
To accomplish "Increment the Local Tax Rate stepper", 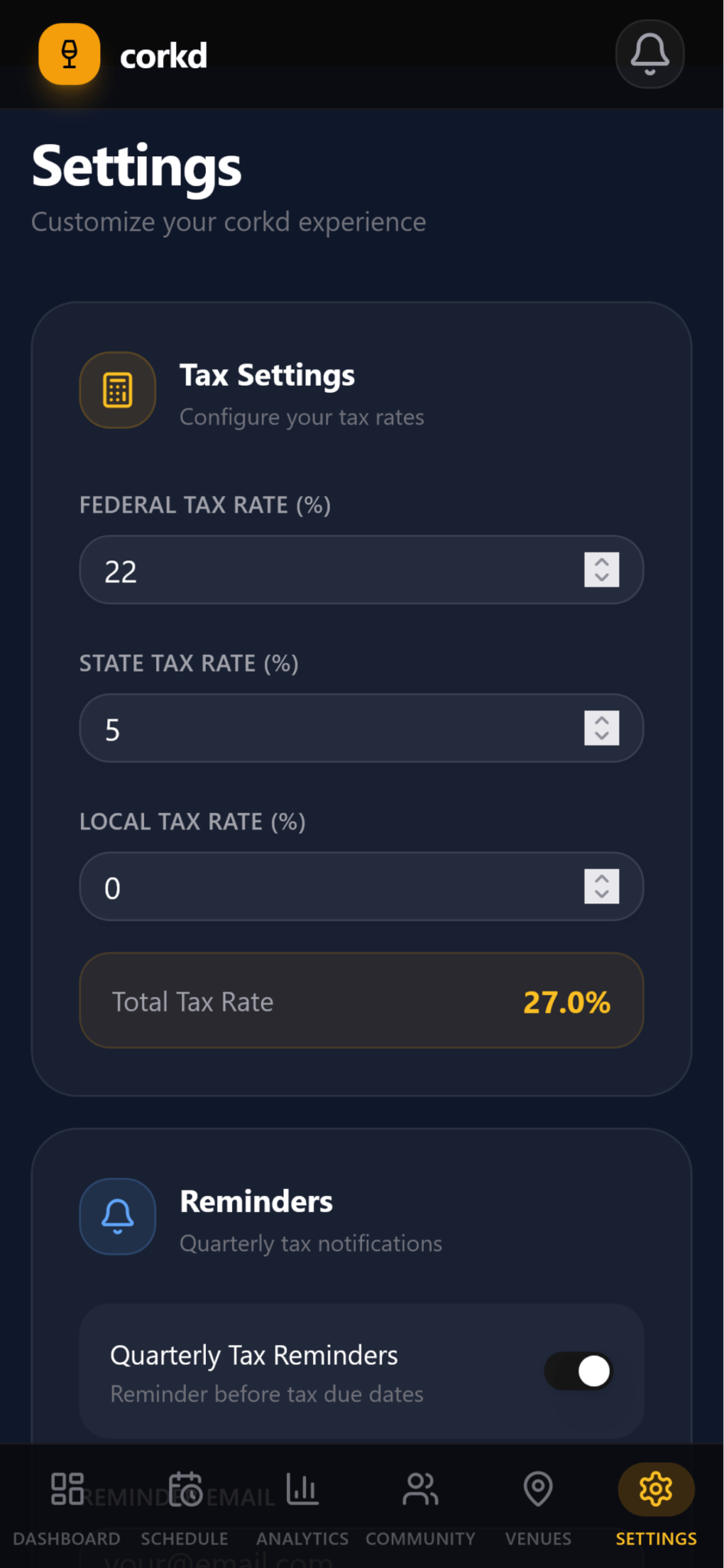I will click(602, 879).
